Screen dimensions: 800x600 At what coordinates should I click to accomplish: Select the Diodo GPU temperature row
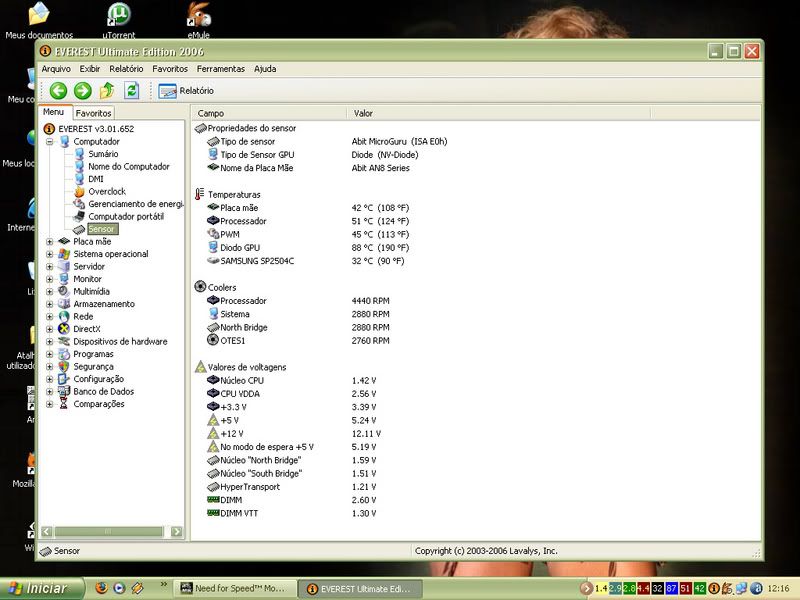point(306,247)
